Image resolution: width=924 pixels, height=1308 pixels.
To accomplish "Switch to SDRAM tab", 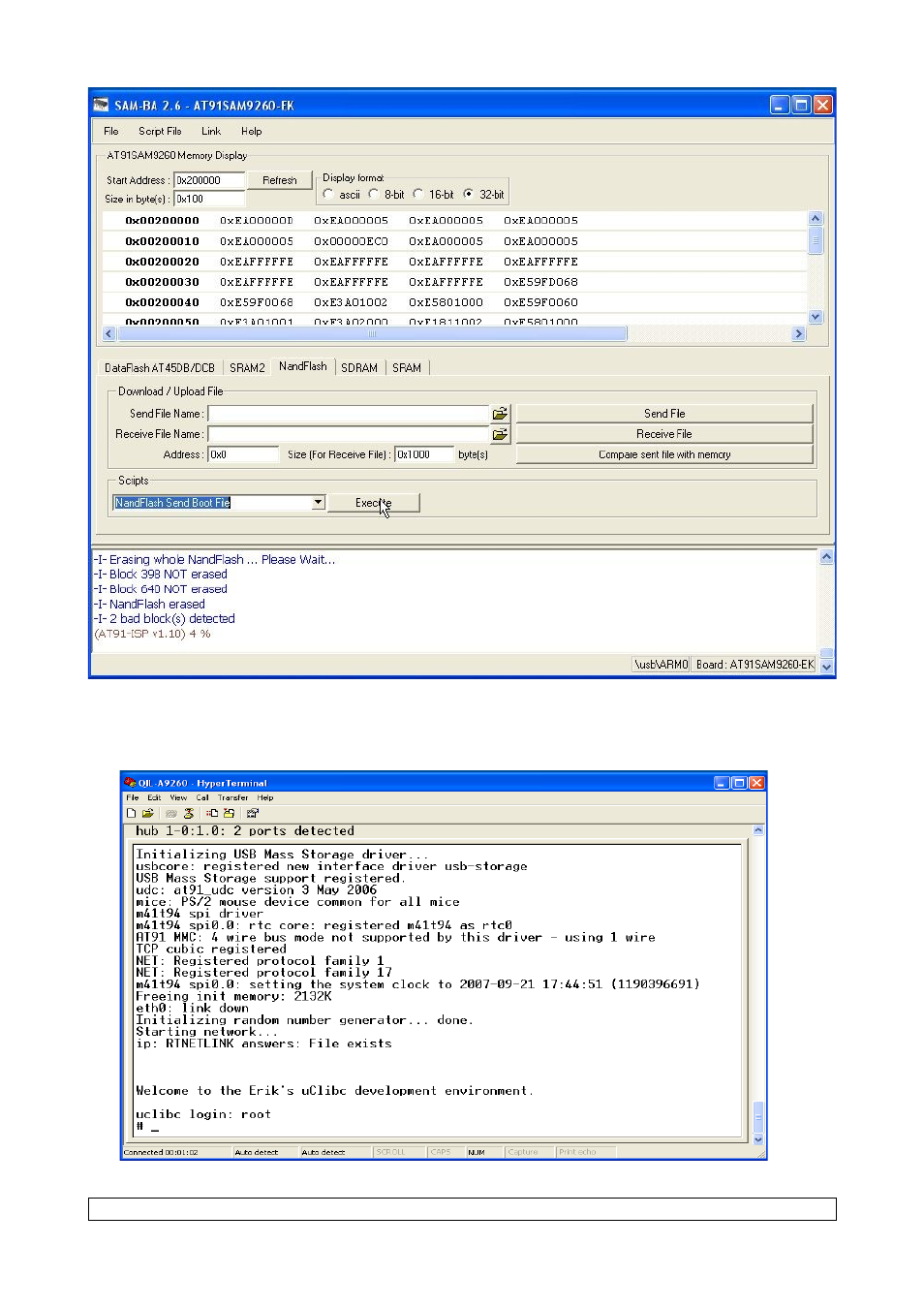I will (x=359, y=368).
